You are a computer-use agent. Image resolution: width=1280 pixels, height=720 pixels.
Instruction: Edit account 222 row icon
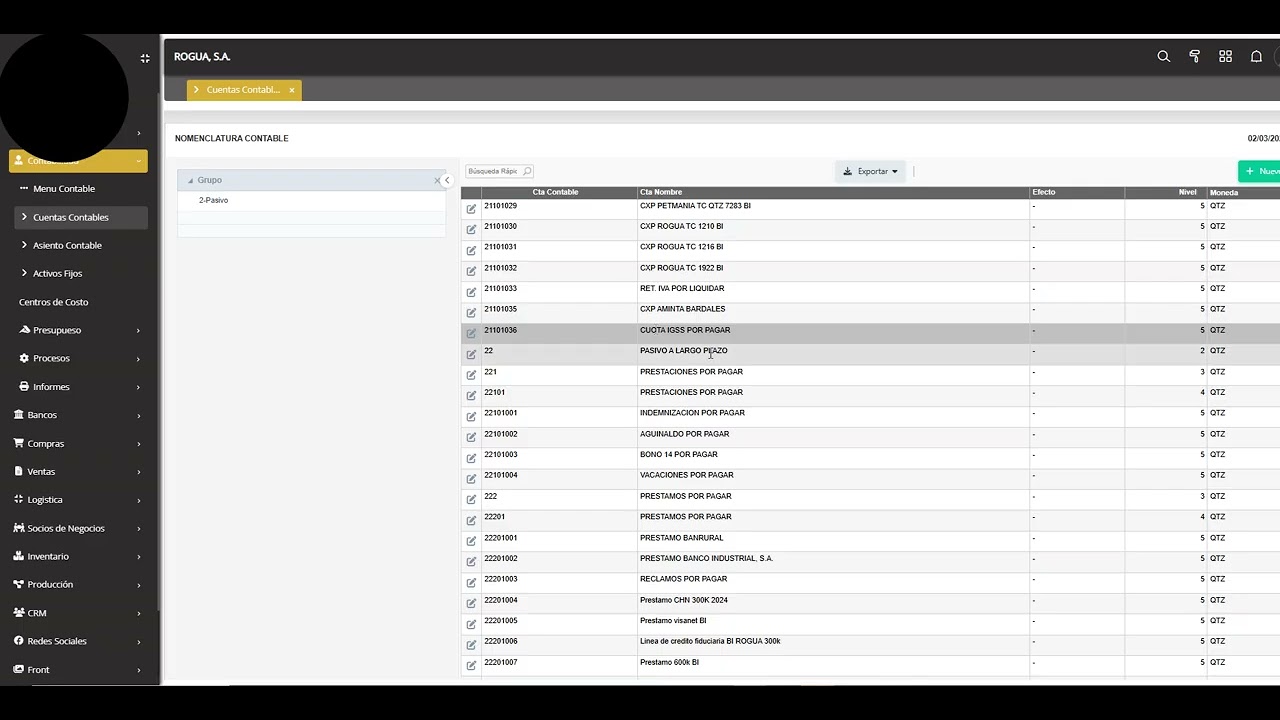[471, 499]
